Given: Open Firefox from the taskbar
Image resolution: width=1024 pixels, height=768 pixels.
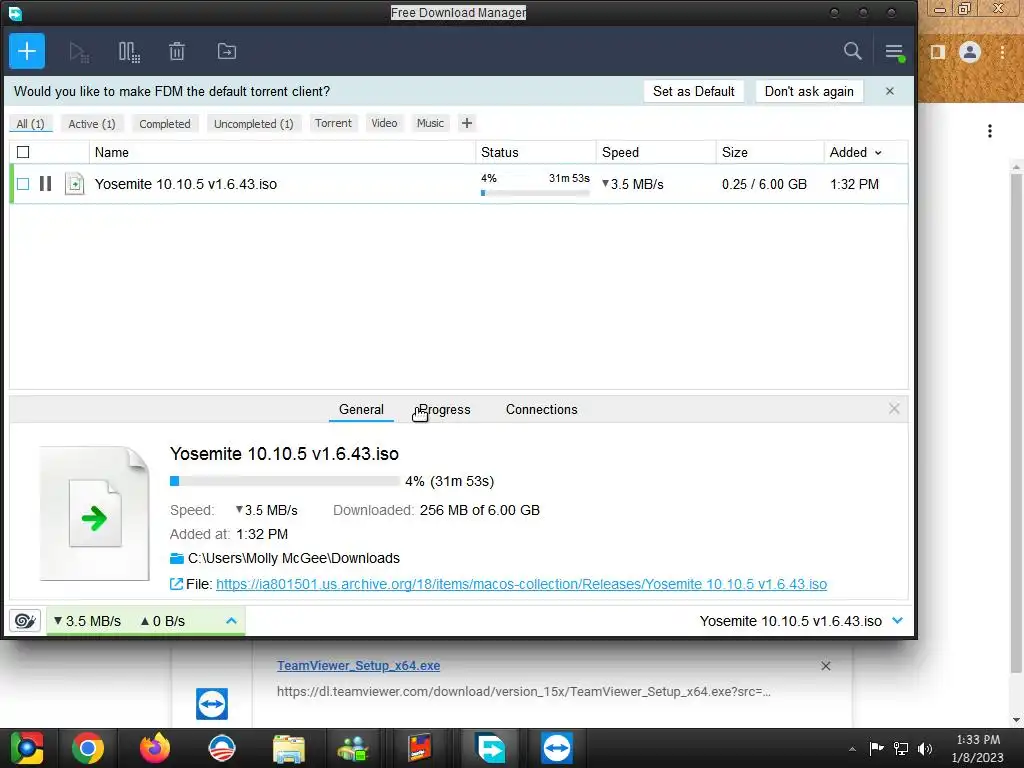Looking at the screenshot, I should point(155,748).
